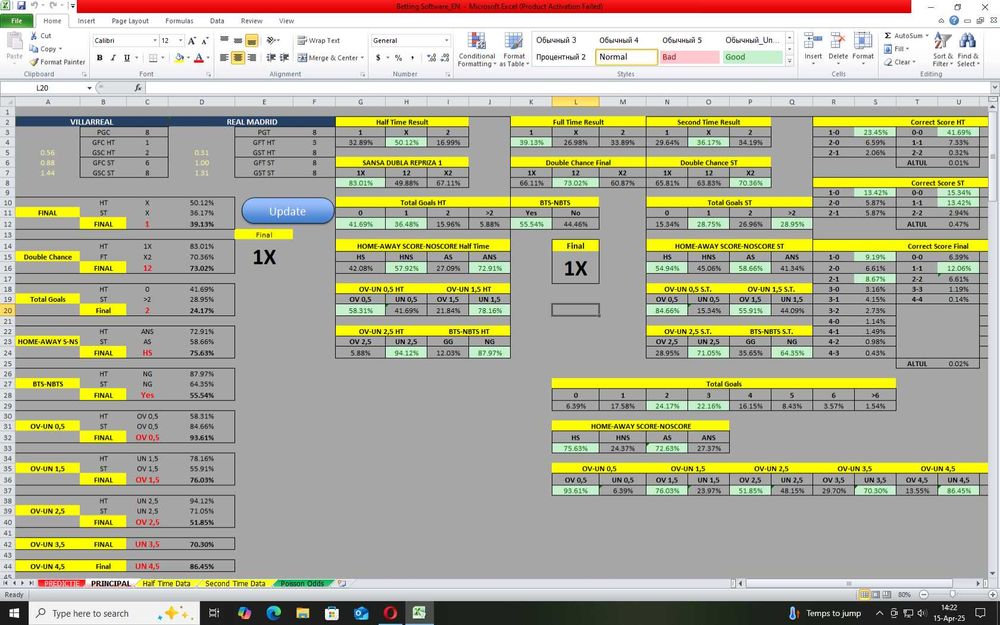The height and width of the screenshot is (625, 1000).
Task: Open the Formulas ribbon tab
Action: click(x=179, y=20)
